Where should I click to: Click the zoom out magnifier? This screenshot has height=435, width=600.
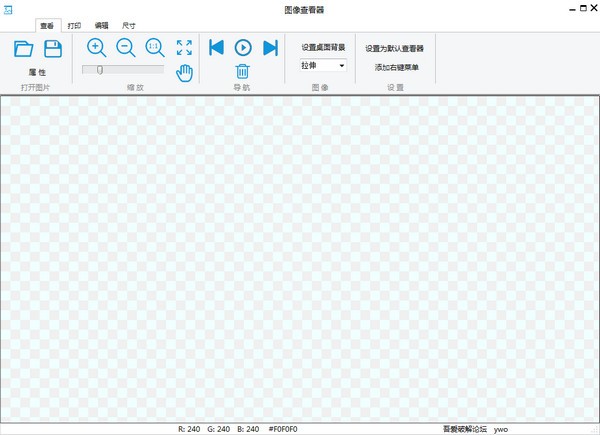point(126,47)
